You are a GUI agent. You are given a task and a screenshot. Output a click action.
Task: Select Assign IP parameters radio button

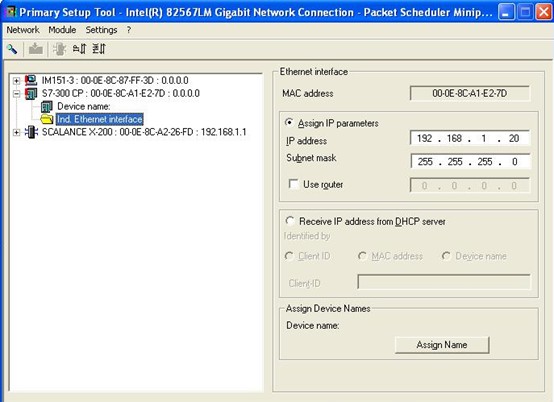pyautogui.click(x=289, y=123)
